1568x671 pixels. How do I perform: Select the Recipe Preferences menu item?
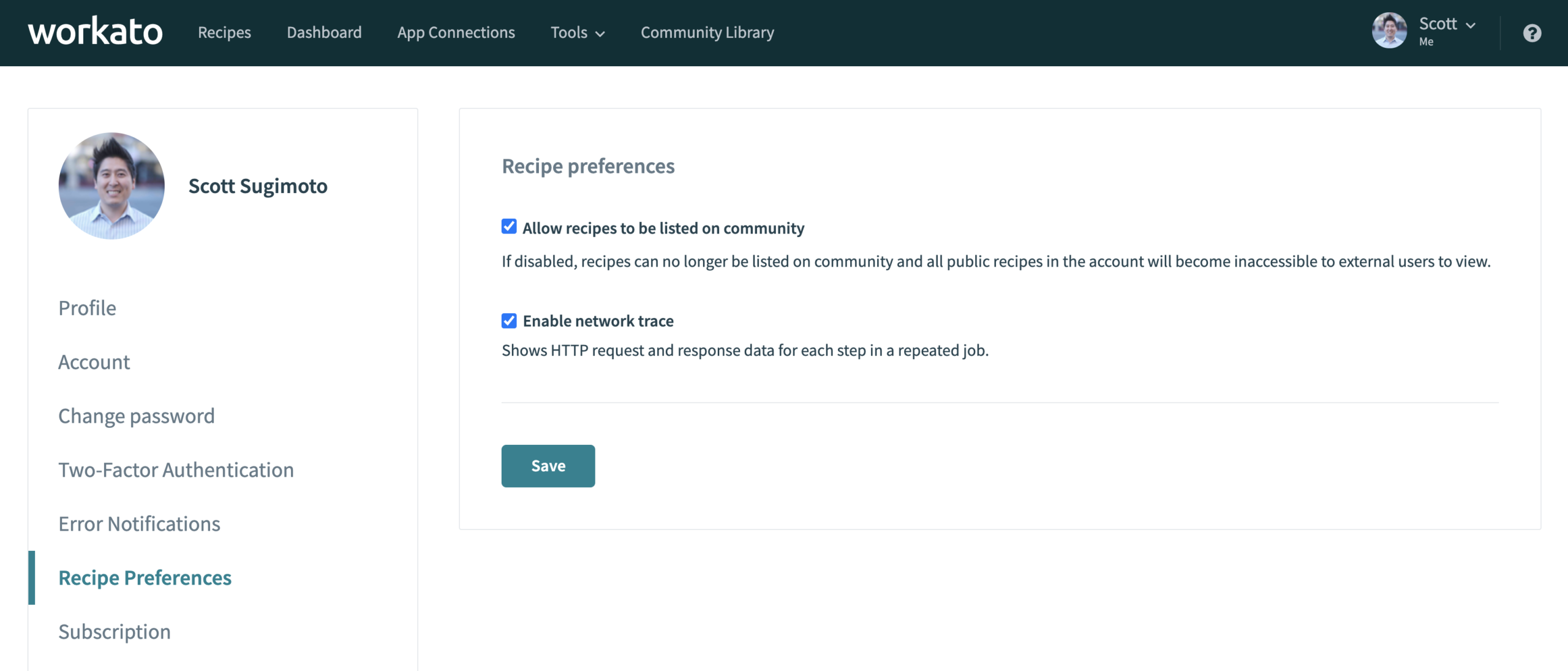144,577
